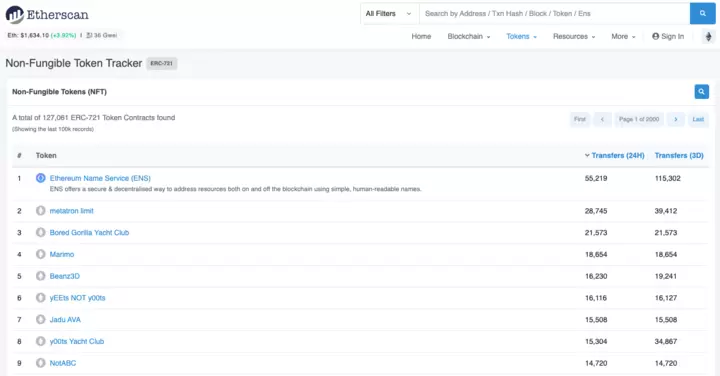The width and height of the screenshot is (720, 376).
Task: Click the Jadu AVA token icon
Action: [x=40, y=320]
